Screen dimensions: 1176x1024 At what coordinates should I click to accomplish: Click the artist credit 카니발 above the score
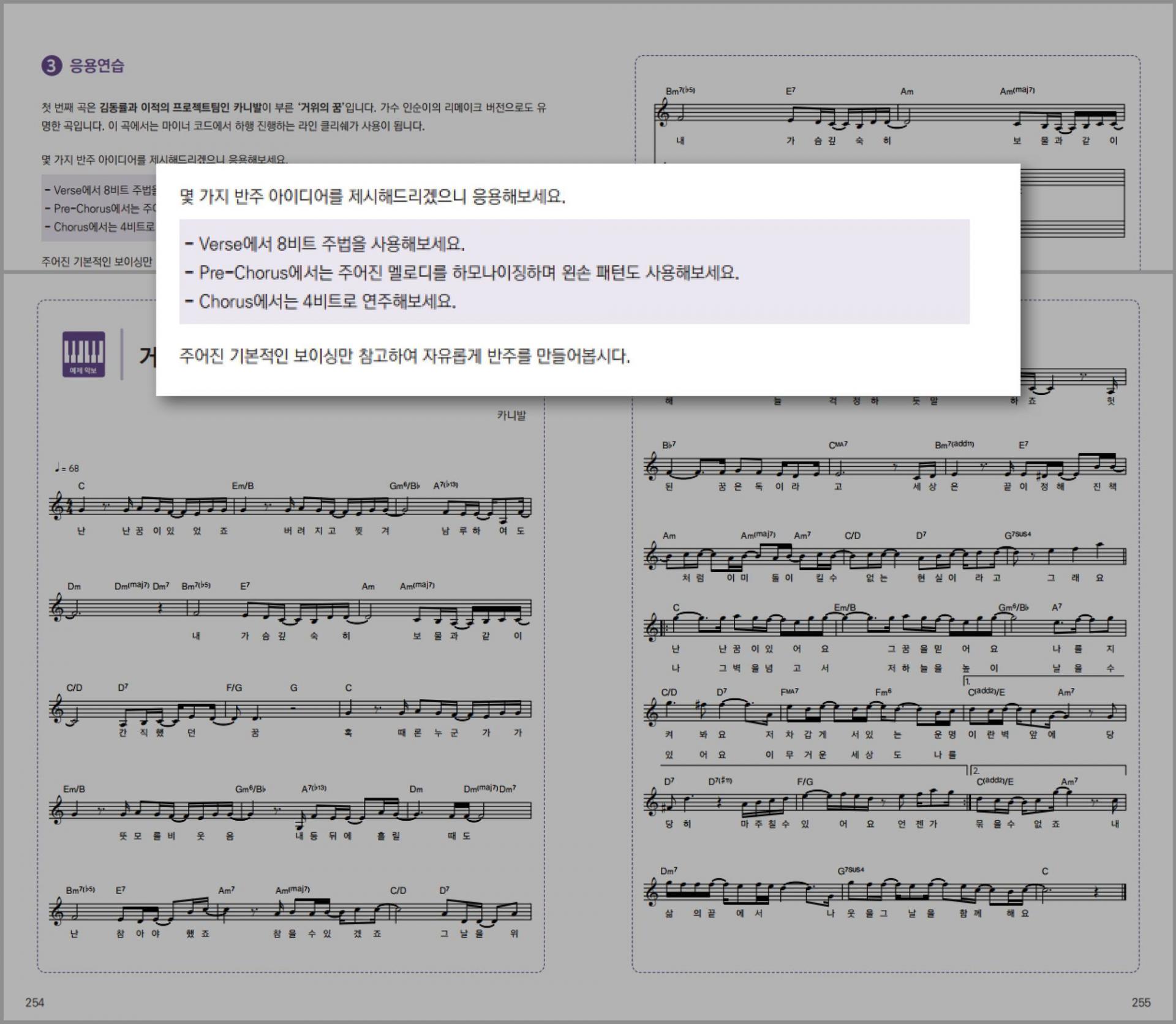[x=511, y=415]
